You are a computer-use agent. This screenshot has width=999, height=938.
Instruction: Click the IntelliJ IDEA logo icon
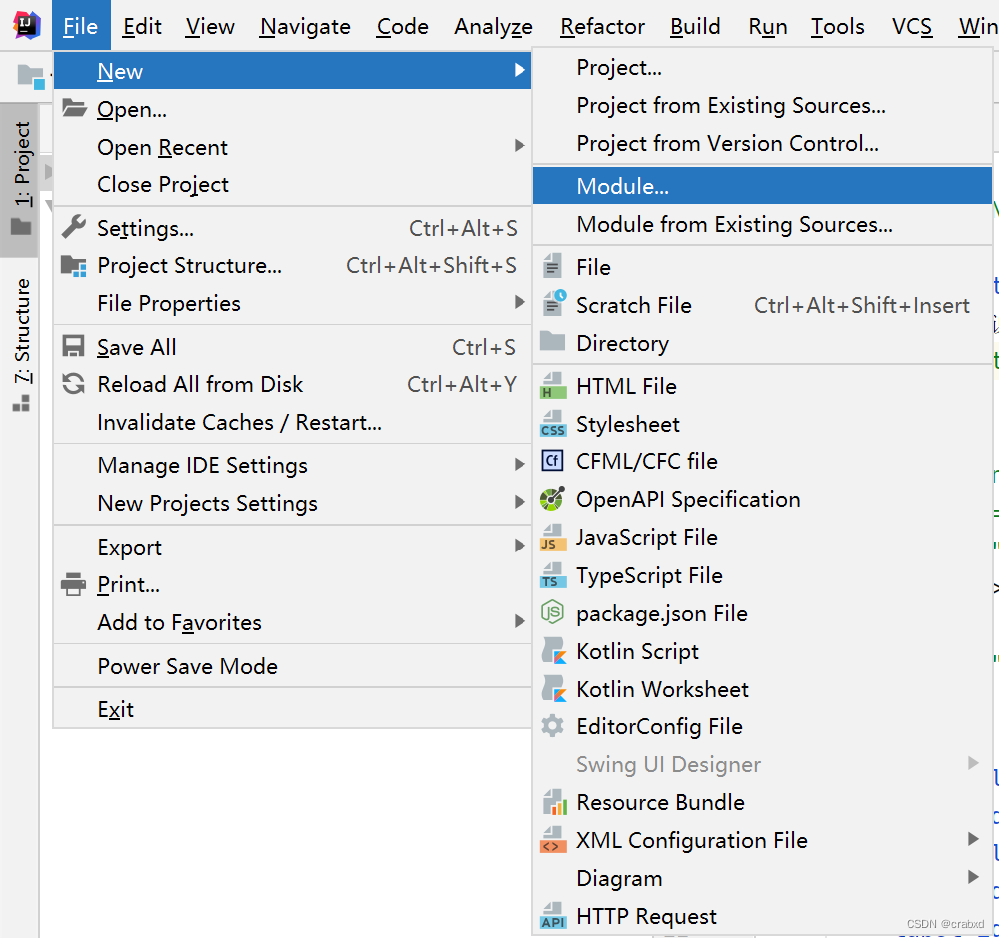point(26,25)
